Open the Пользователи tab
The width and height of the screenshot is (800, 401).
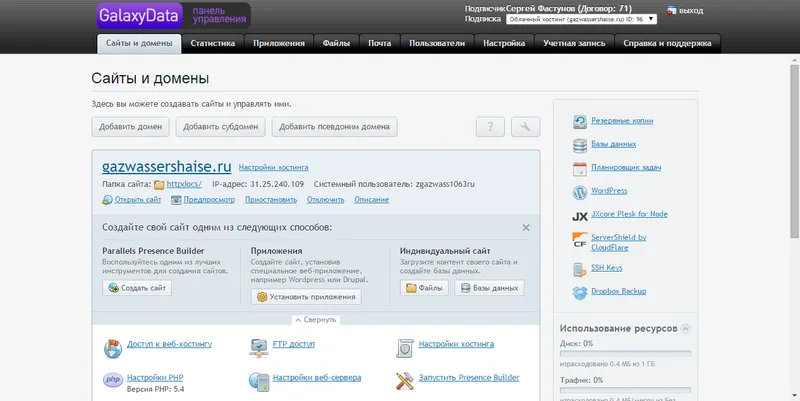[437, 43]
